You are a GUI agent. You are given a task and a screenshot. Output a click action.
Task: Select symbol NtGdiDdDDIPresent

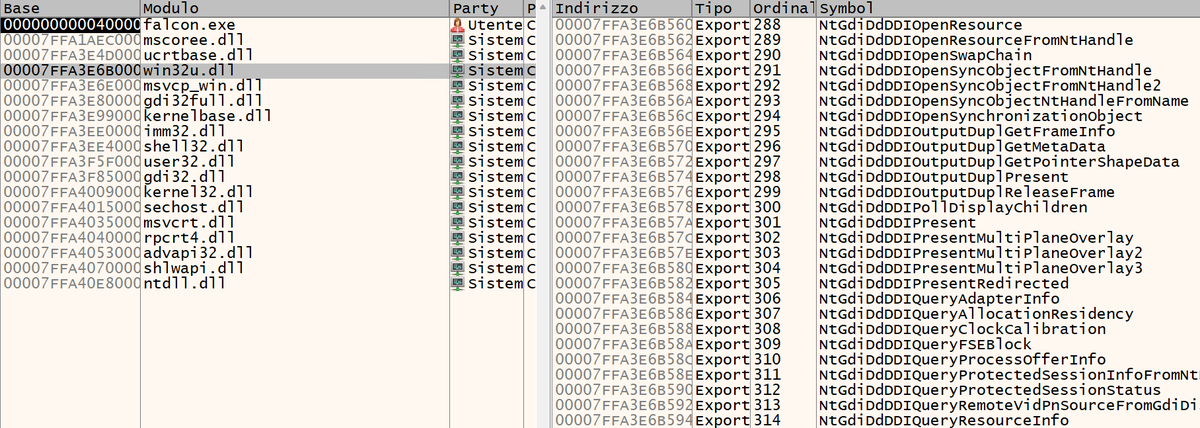[x=898, y=222]
